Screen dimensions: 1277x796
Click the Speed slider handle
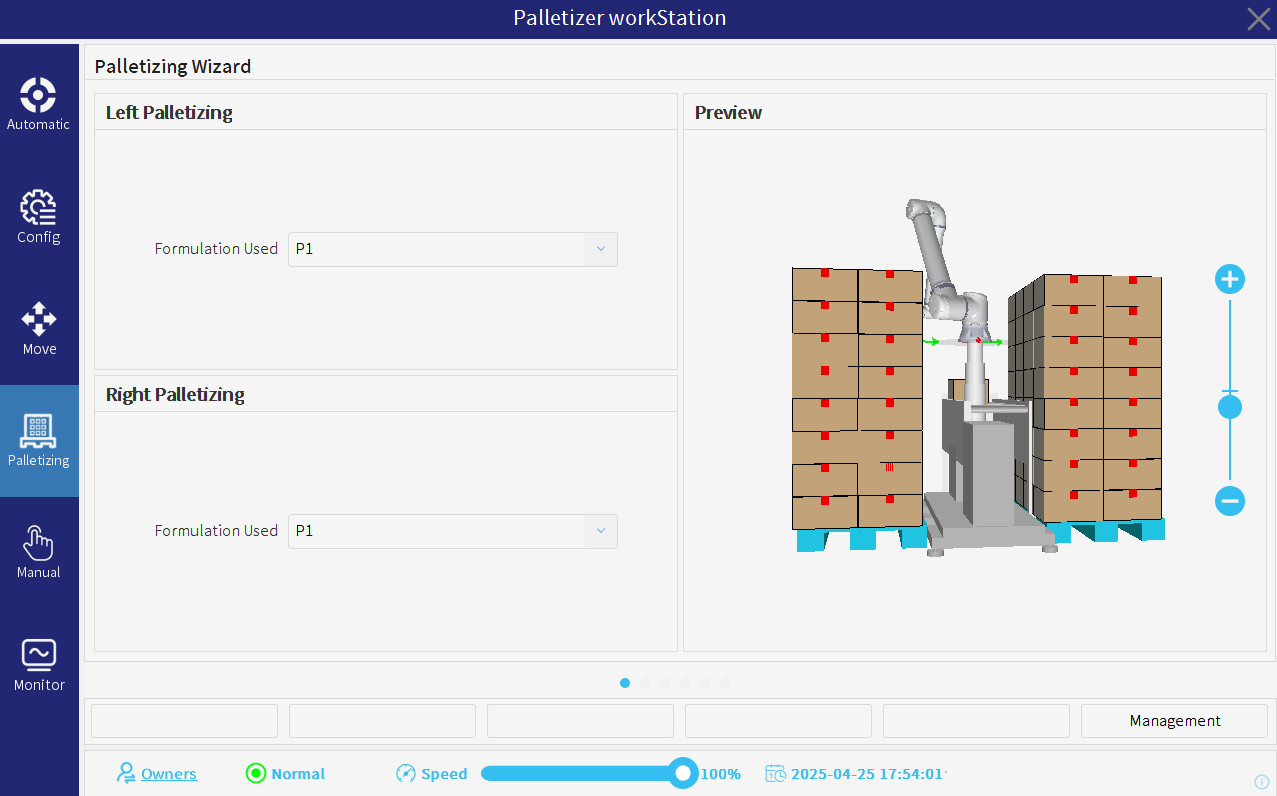pos(683,773)
